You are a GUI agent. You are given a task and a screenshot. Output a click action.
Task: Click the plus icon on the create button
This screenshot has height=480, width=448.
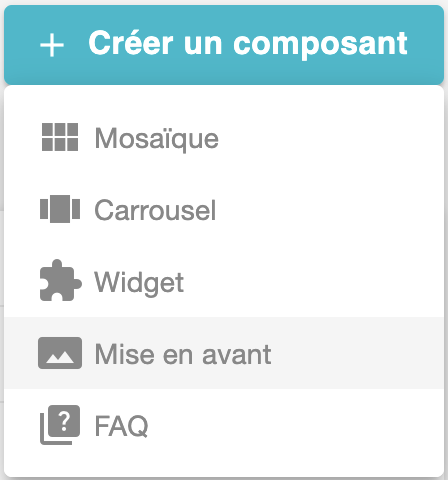point(52,45)
